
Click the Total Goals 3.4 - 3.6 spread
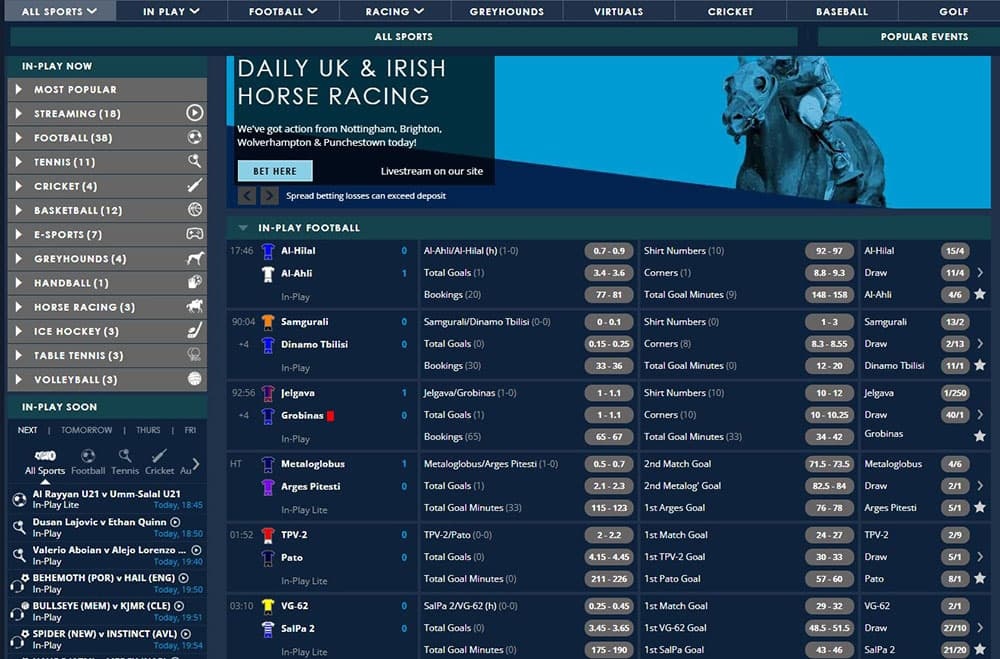(611, 273)
